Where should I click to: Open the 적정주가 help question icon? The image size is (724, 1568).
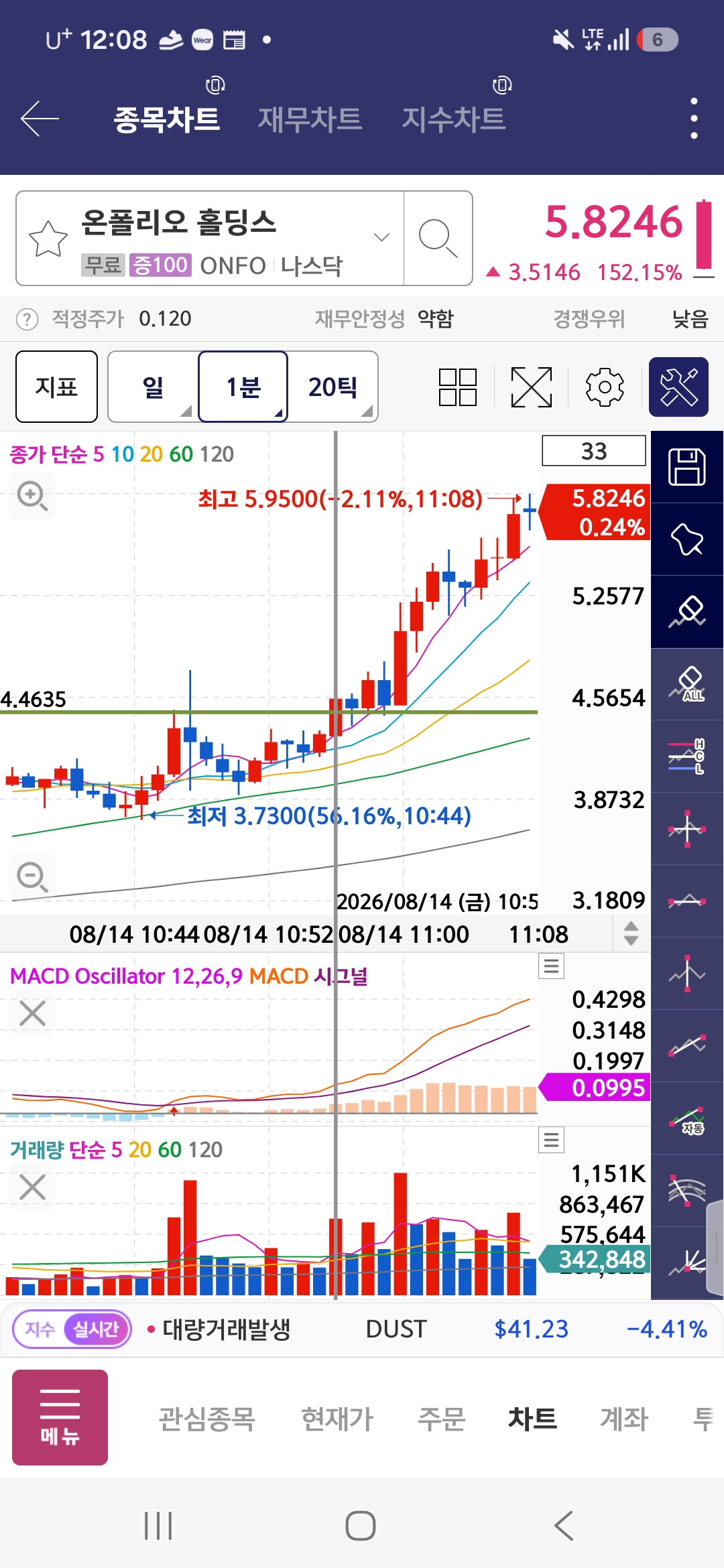click(x=27, y=319)
